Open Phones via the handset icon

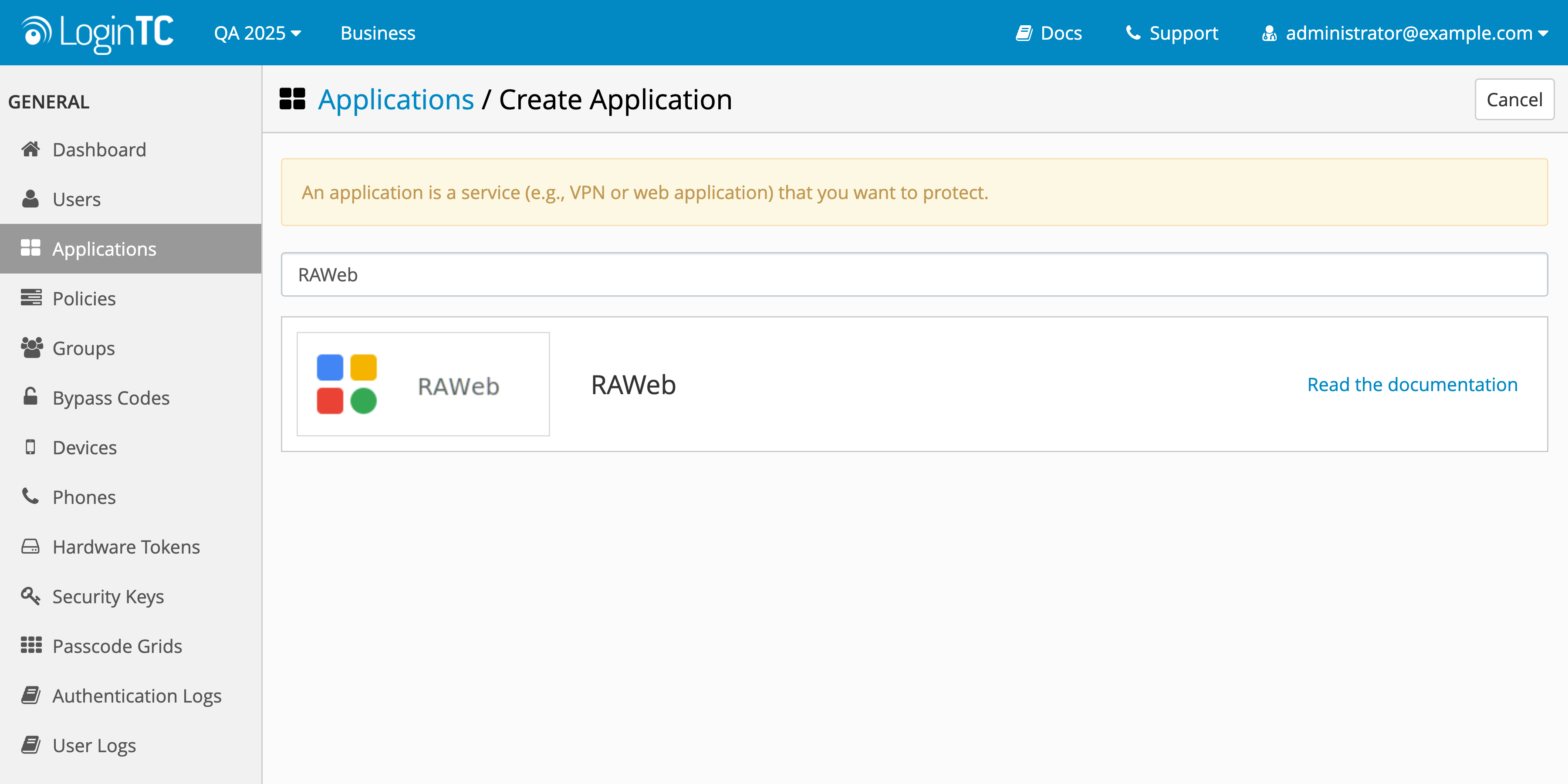tap(31, 496)
